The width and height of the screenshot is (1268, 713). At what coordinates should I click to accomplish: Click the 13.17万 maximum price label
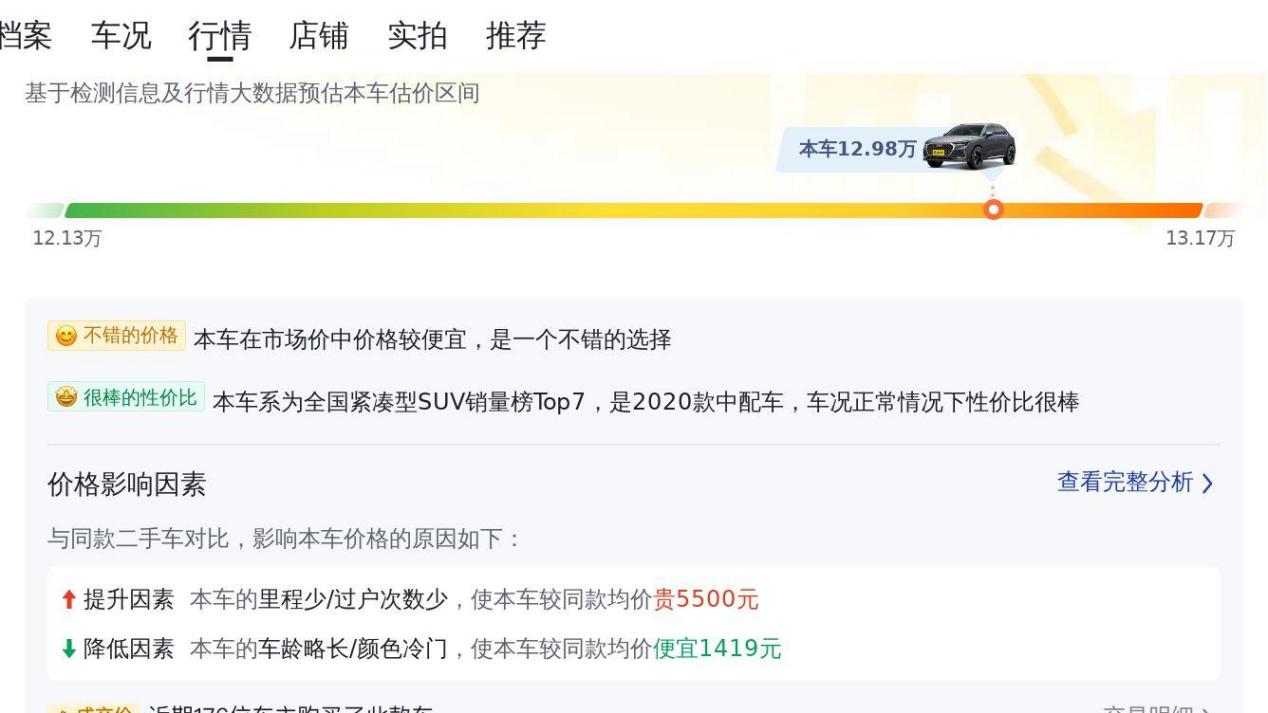pyautogui.click(x=1200, y=238)
